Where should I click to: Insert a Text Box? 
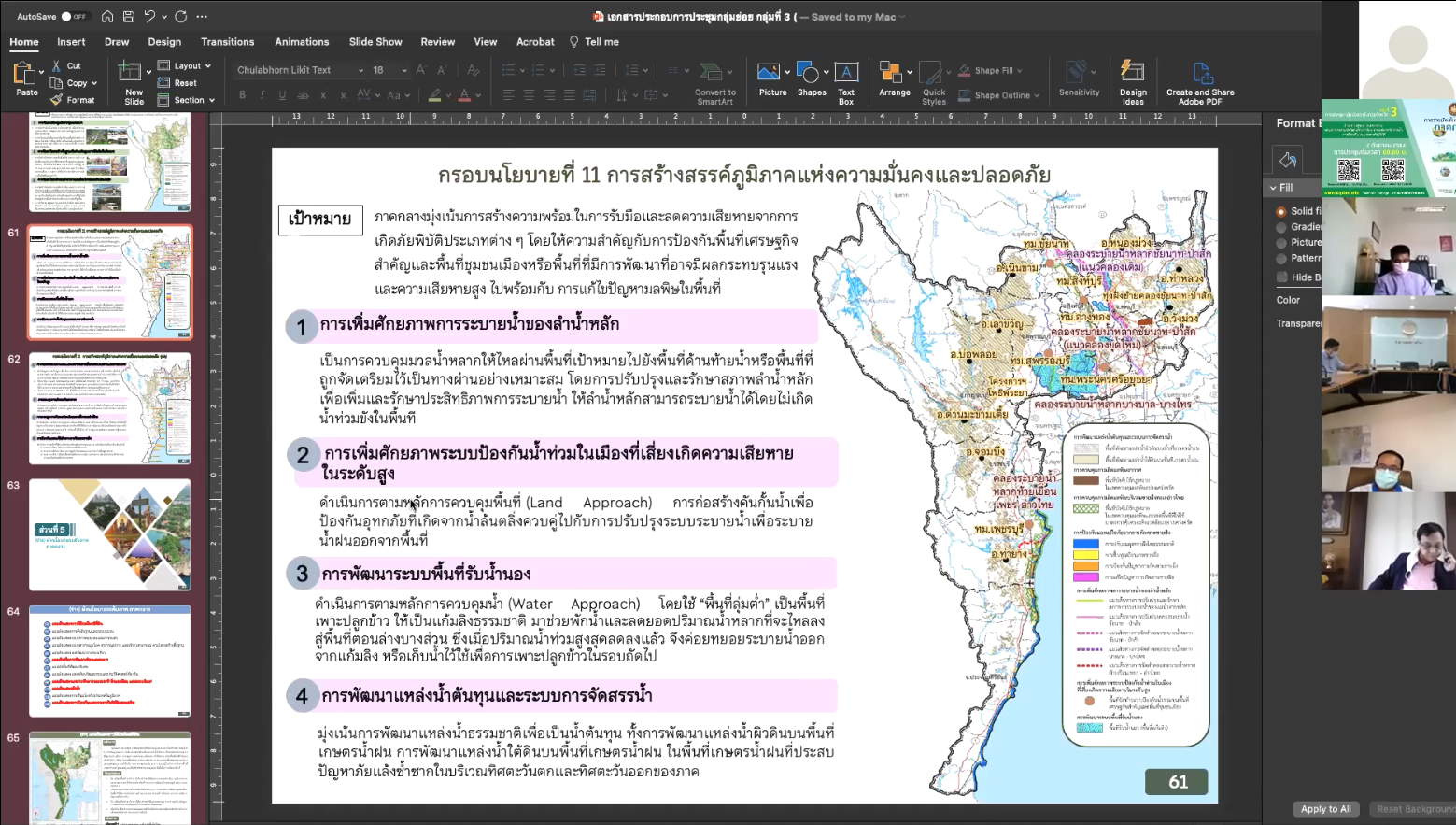[x=846, y=75]
